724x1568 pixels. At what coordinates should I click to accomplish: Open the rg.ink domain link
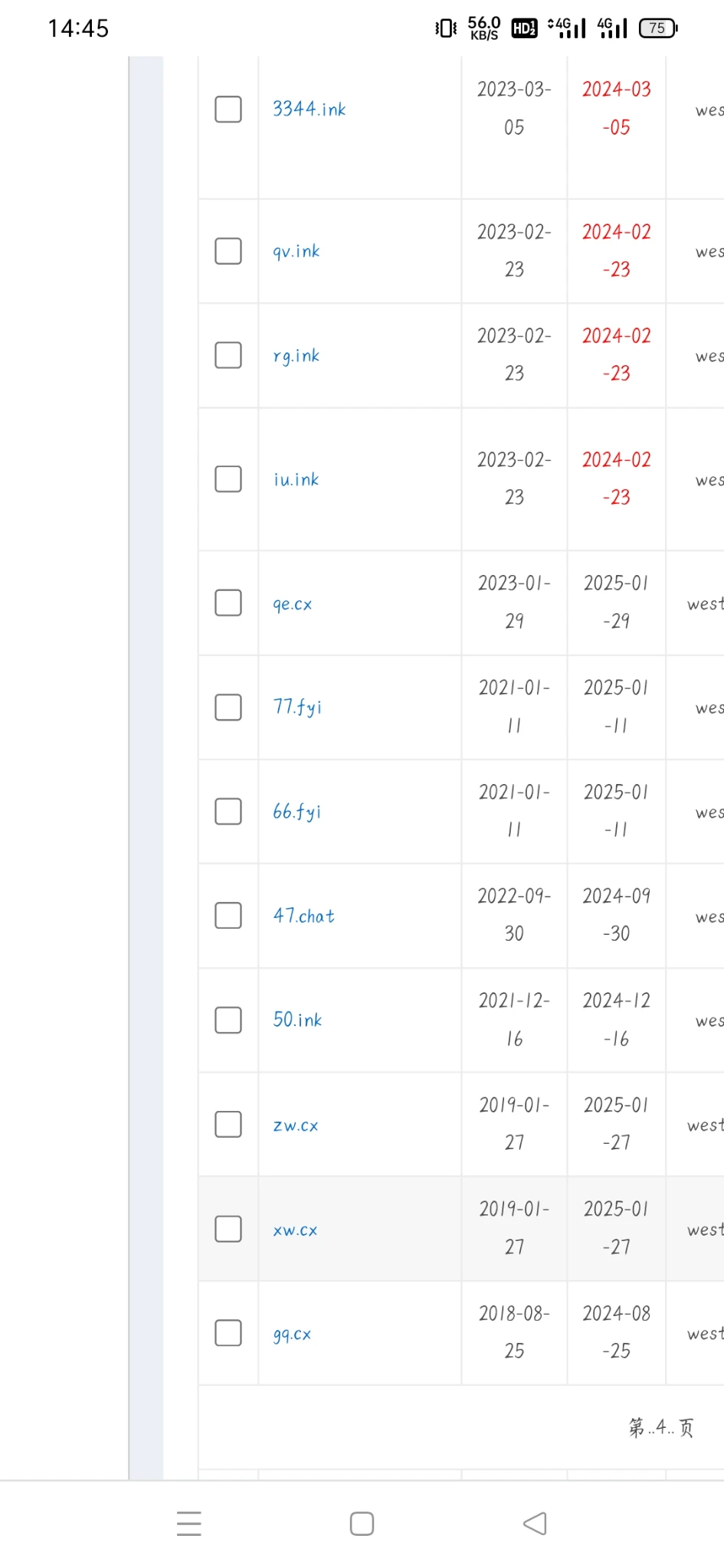coord(296,356)
